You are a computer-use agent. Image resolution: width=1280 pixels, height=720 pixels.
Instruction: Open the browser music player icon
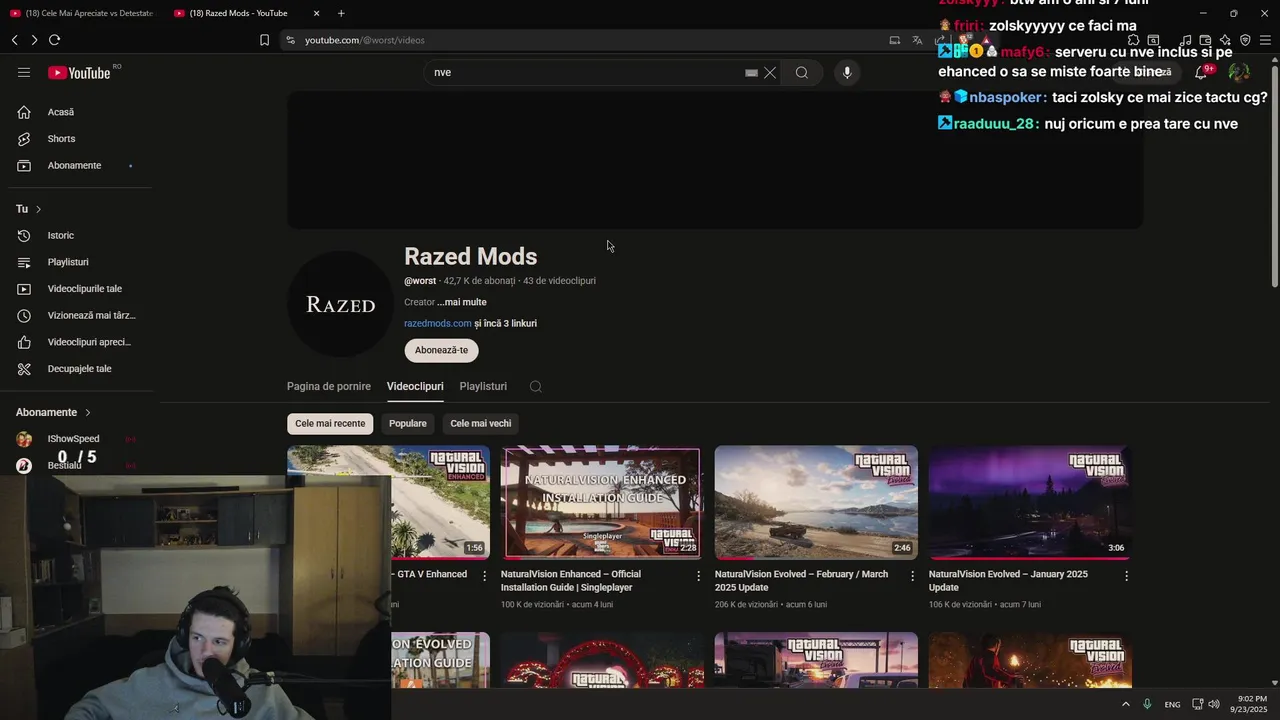1187,40
